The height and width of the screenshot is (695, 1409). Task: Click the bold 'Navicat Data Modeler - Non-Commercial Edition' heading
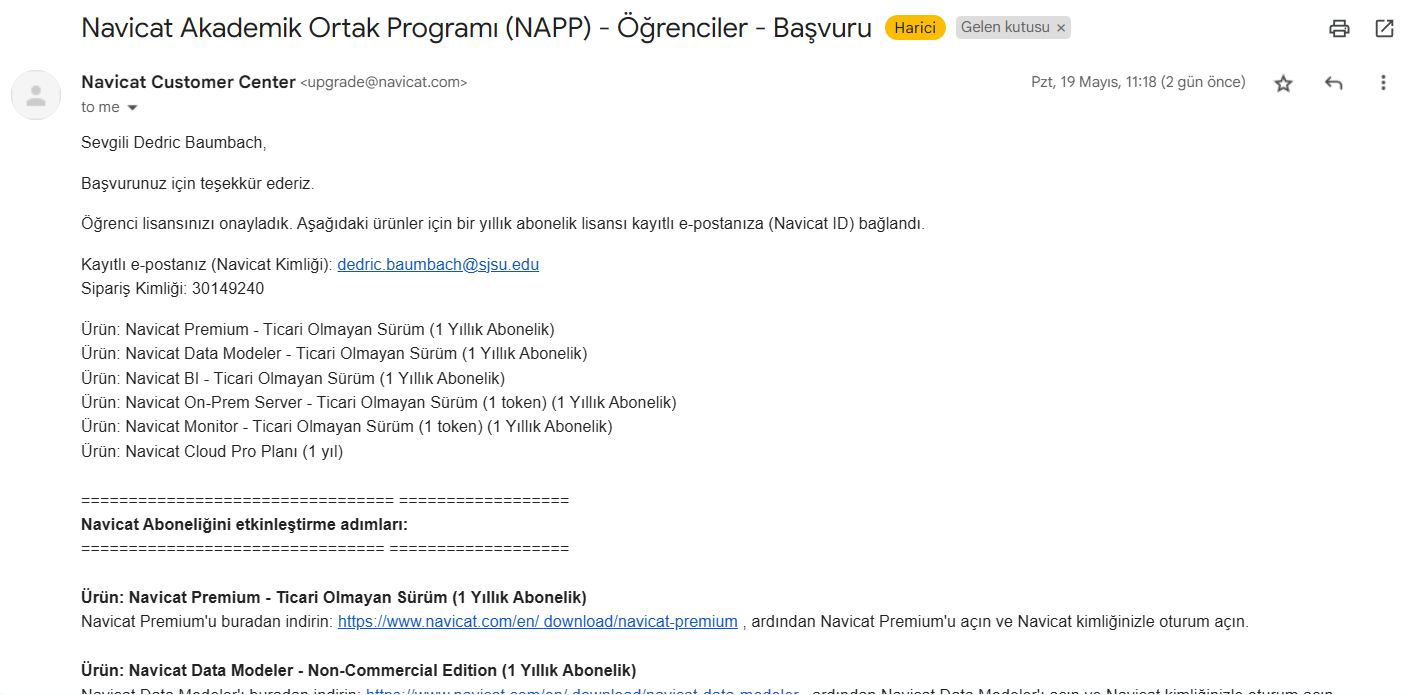358,670
